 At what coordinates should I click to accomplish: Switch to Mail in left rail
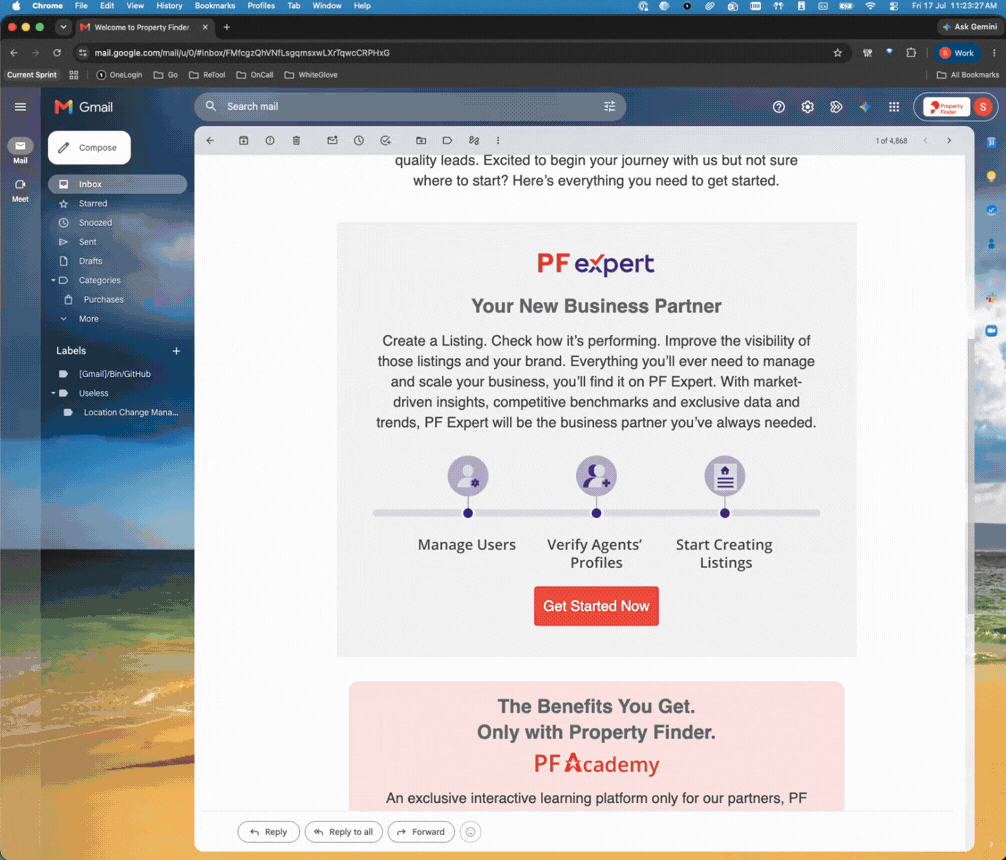click(21, 151)
